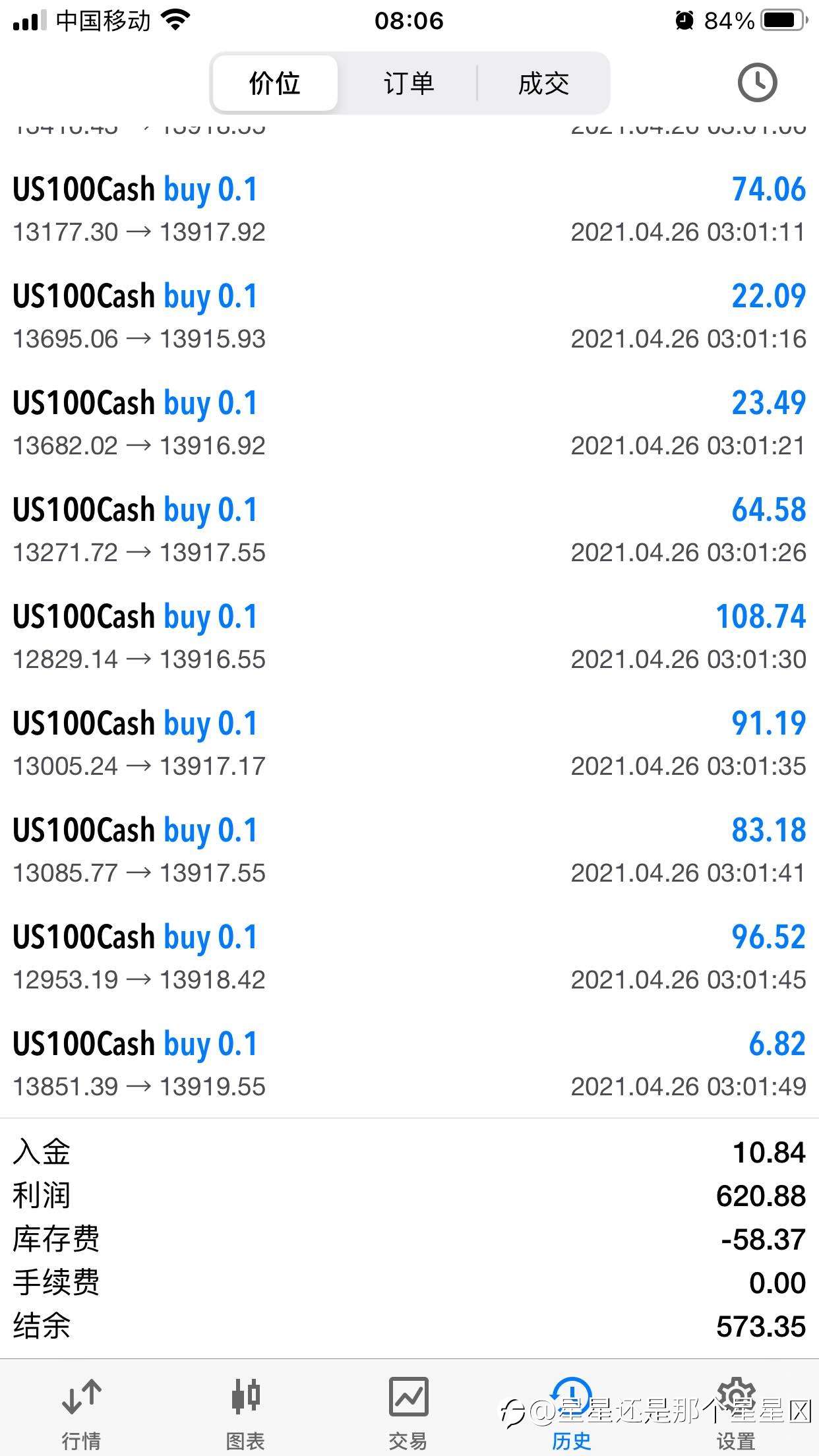Select the trade opened at 13682.02
819x1456 pixels.
coord(409,423)
